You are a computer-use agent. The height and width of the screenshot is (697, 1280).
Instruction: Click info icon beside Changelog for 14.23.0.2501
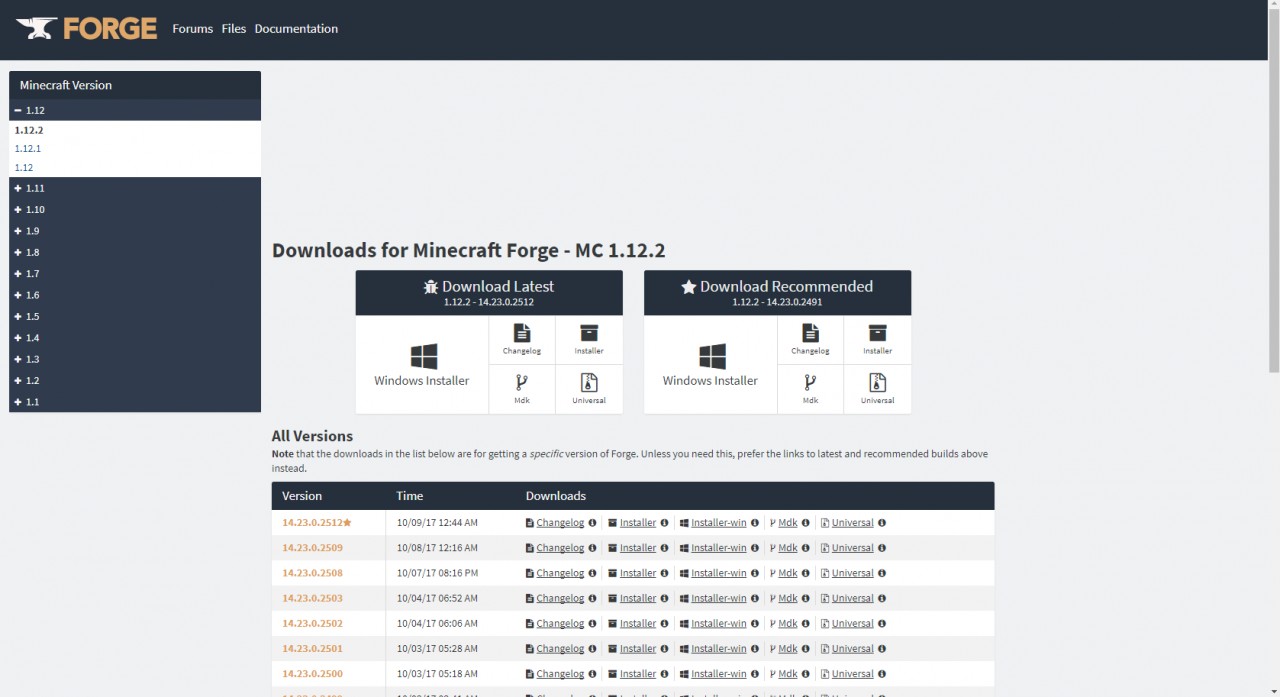(x=592, y=649)
